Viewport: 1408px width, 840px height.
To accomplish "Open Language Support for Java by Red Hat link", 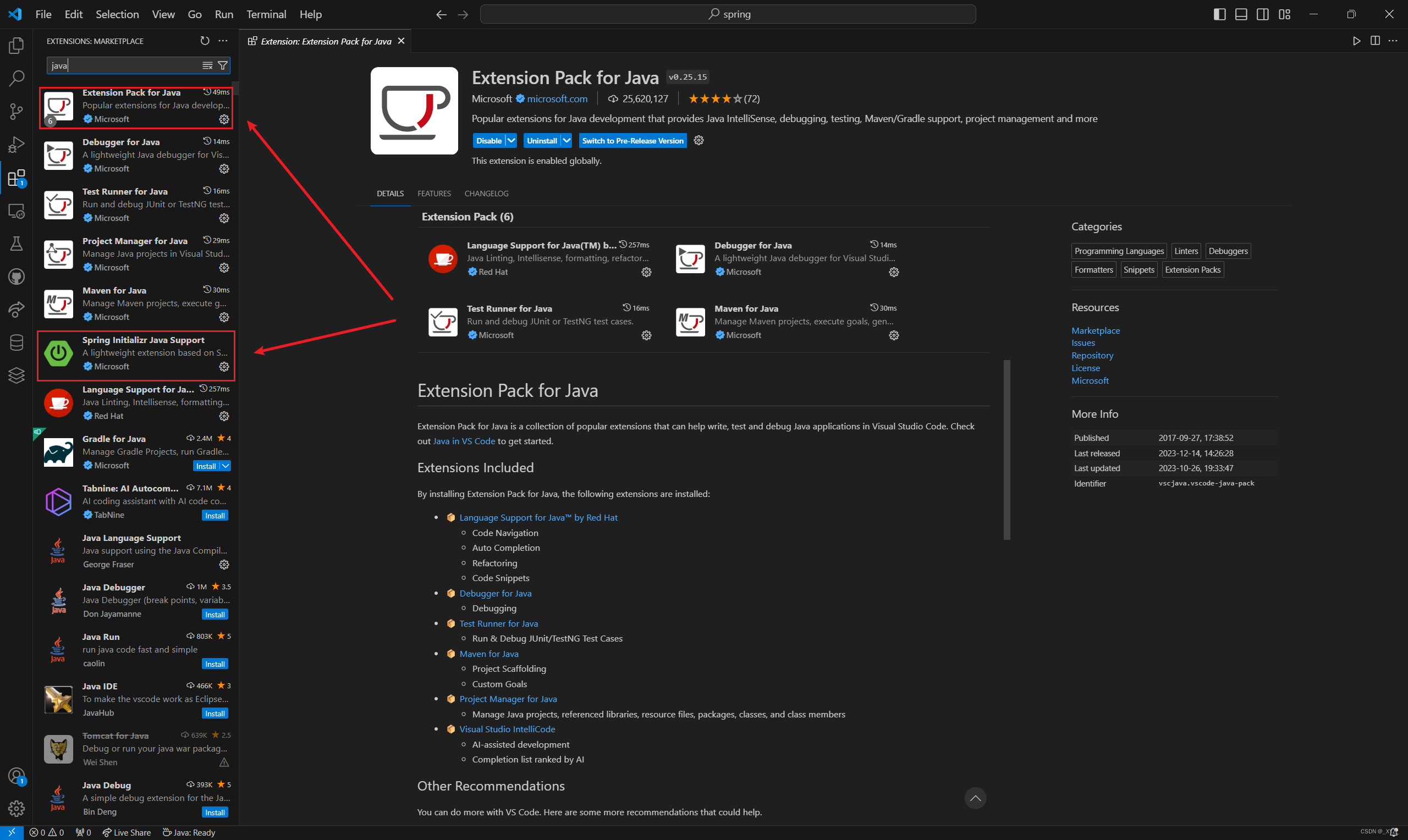I will coord(538,517).
